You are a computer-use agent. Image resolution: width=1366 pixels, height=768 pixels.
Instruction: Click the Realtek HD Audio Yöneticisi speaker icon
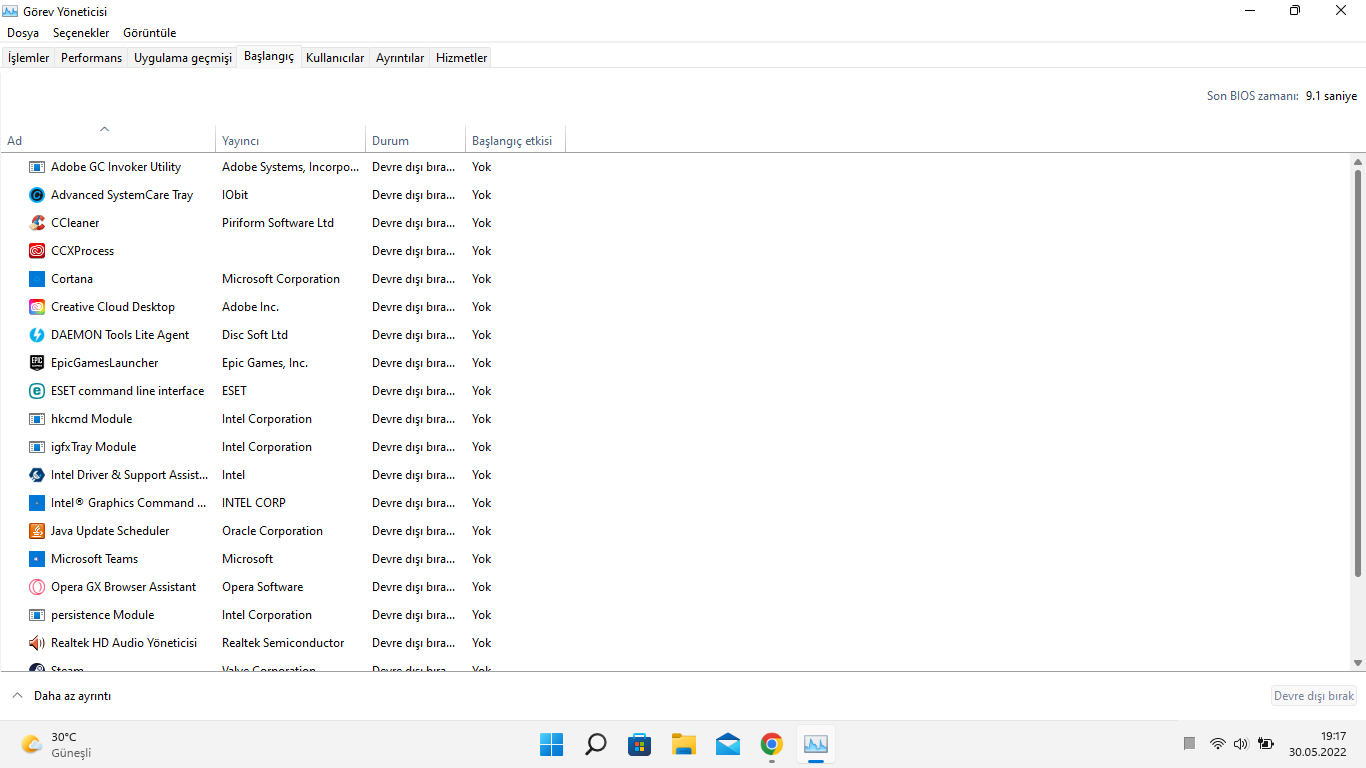37,643
